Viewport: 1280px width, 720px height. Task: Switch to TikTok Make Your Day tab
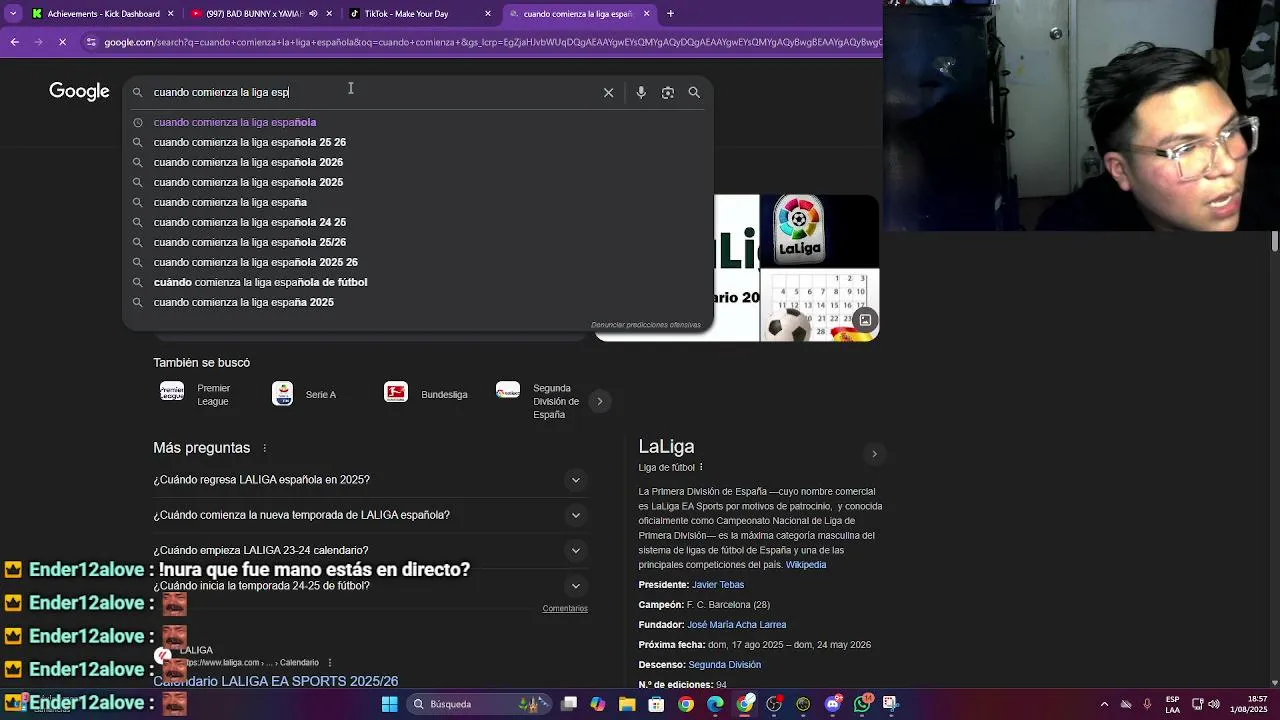click(420, 14)
